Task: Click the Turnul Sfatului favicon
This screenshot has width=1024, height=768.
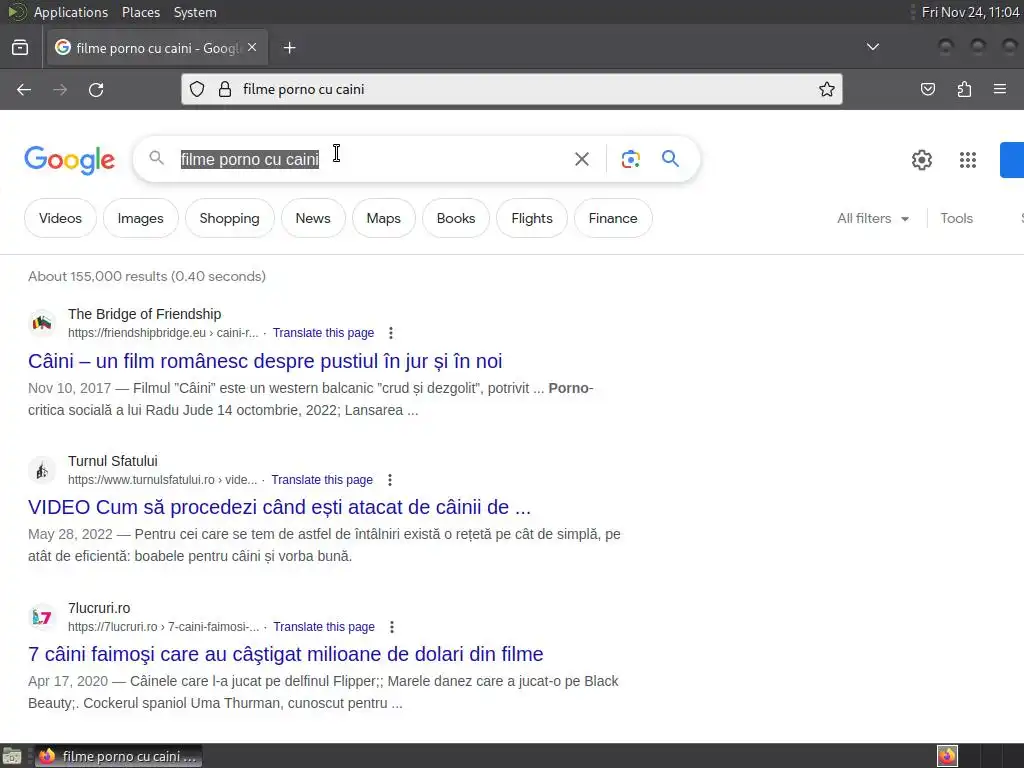Action: click(x=42, y=470)
